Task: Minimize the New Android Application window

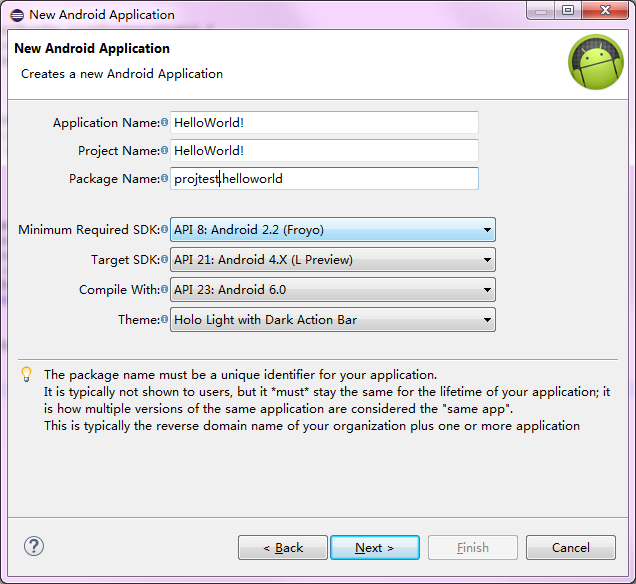Action: (x=540, y=11)
